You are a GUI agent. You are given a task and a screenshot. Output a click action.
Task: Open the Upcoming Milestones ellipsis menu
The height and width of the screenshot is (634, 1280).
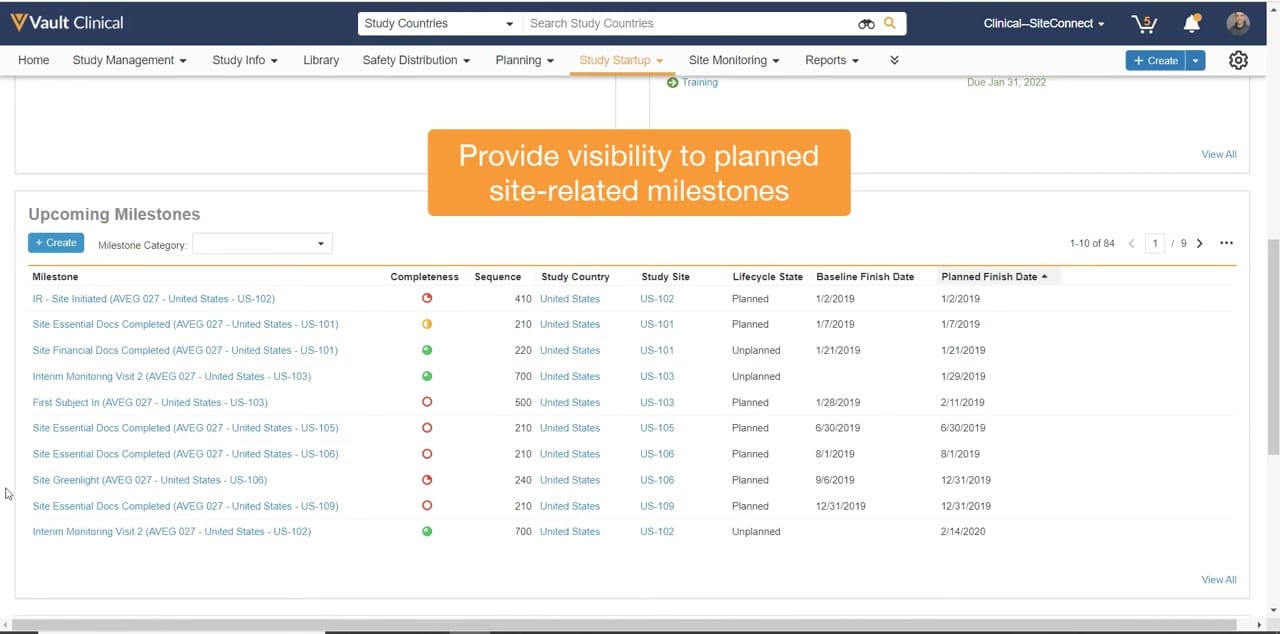pos(1226,243)
